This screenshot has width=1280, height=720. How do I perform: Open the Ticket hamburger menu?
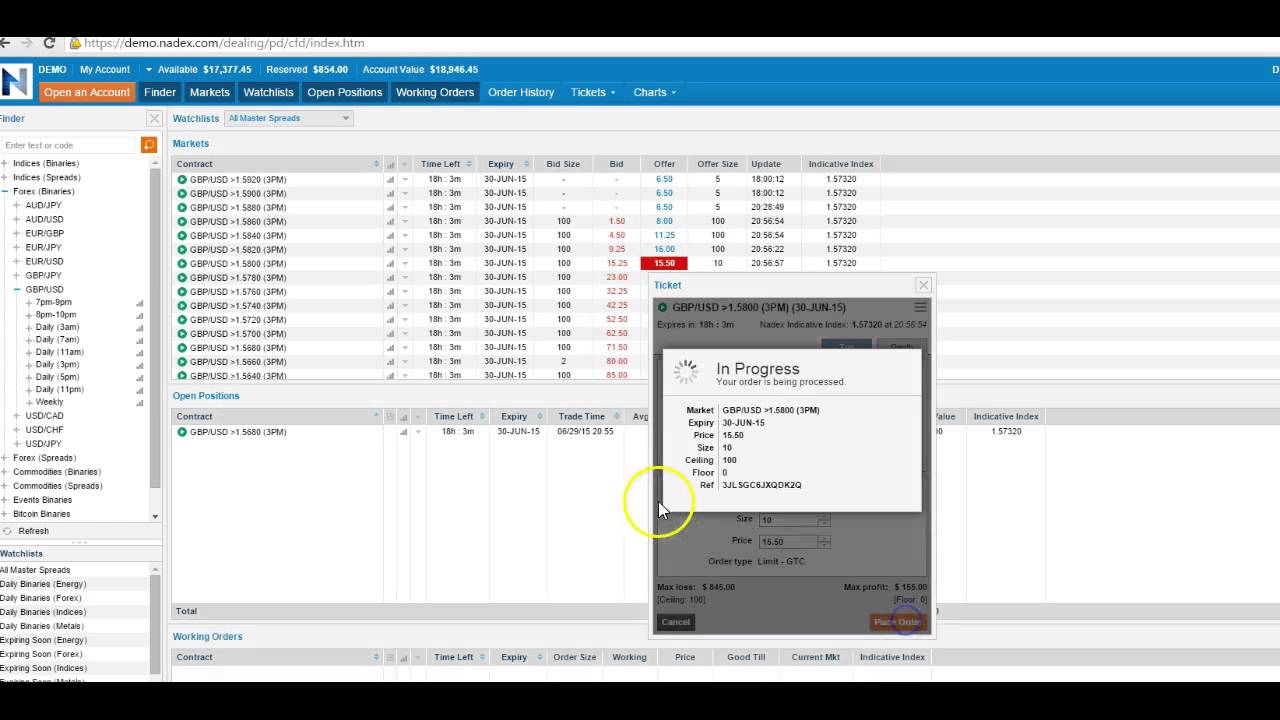920,307
